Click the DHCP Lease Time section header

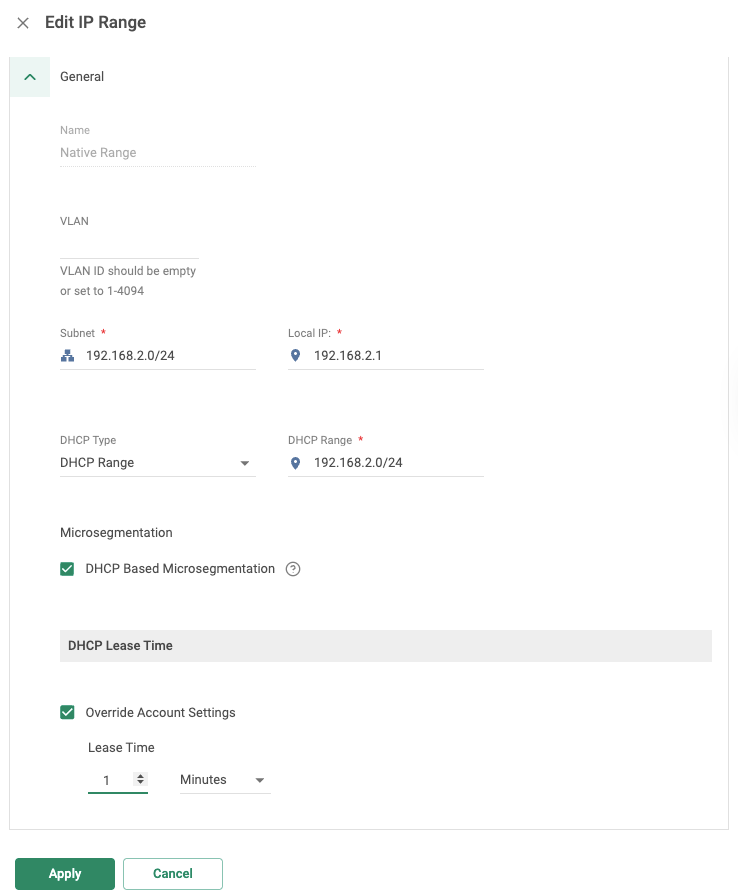[120, 645]
